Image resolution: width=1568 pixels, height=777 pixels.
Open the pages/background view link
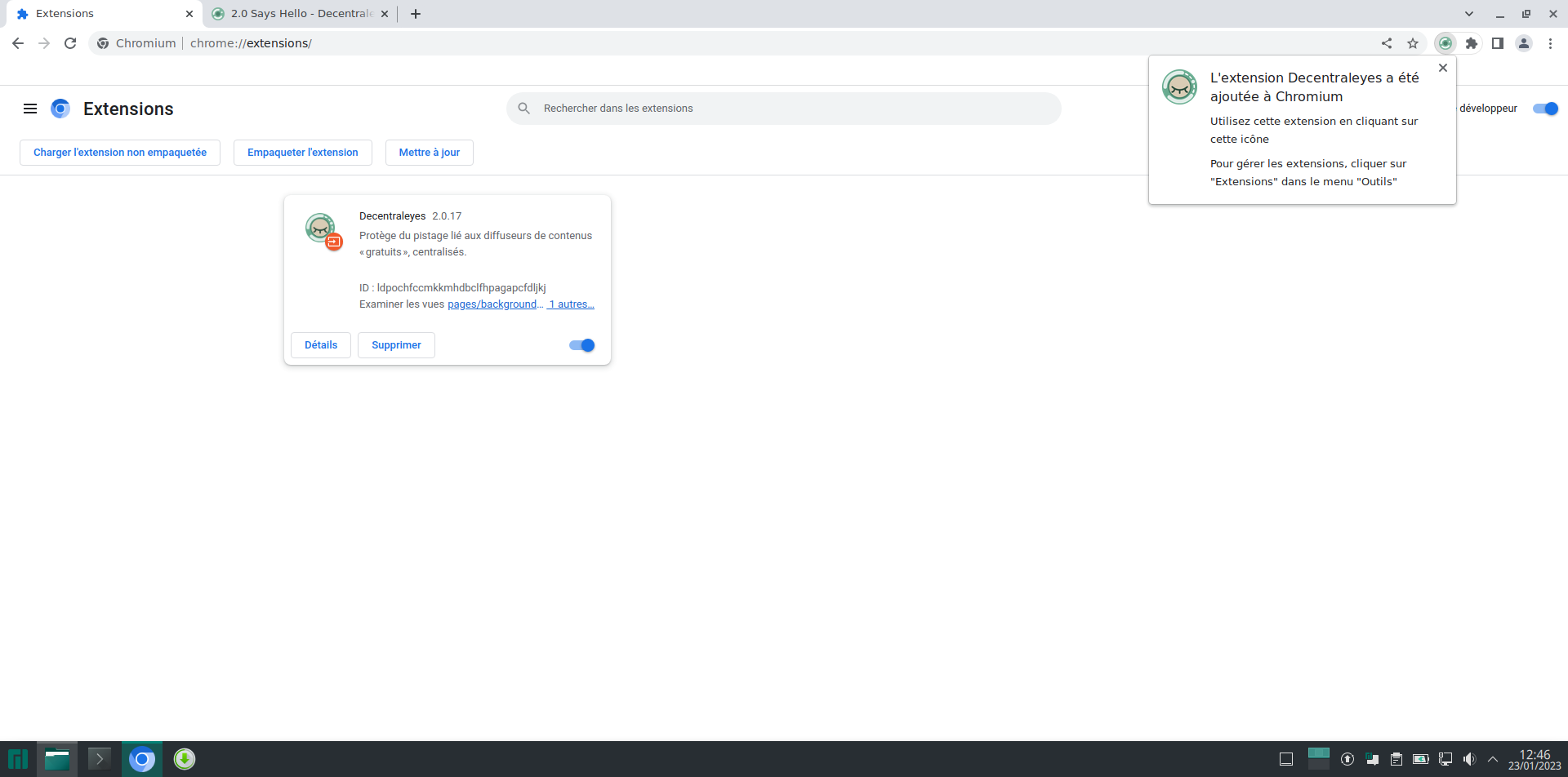[x=494, y=304]
